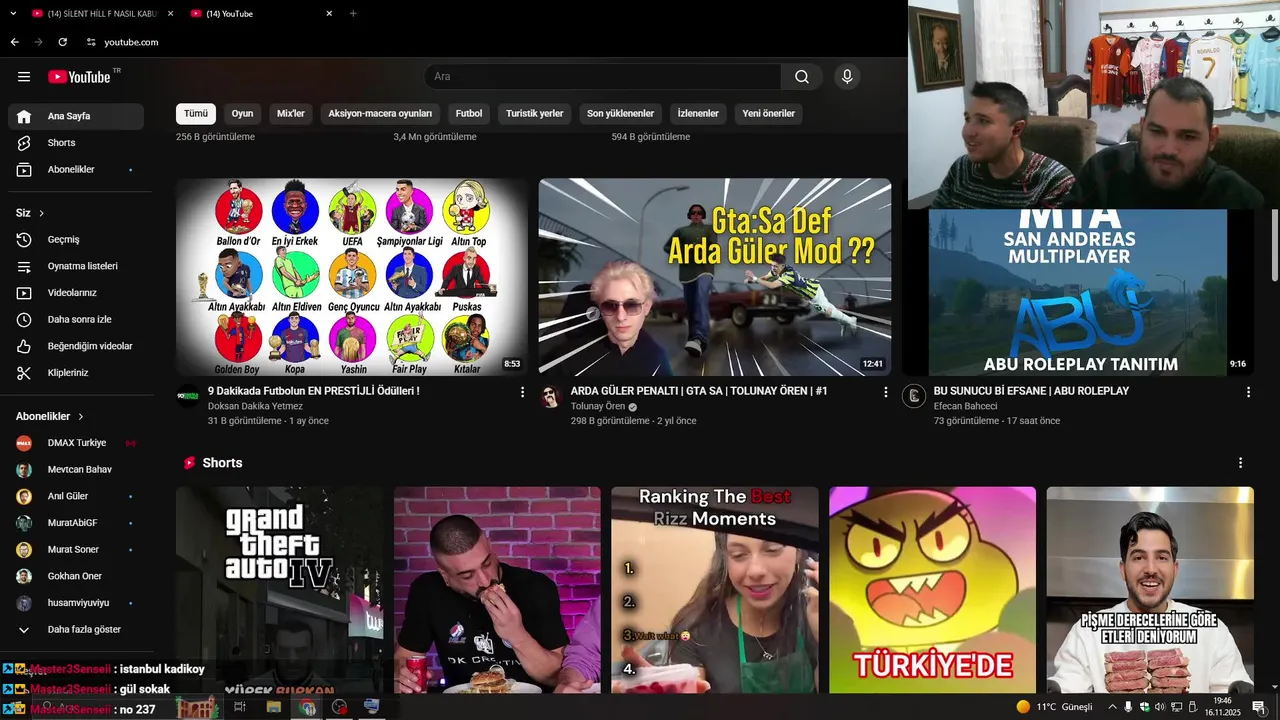
Task: Open DMAX Turkiye subscription channel
Action: (x=76, y=443)
